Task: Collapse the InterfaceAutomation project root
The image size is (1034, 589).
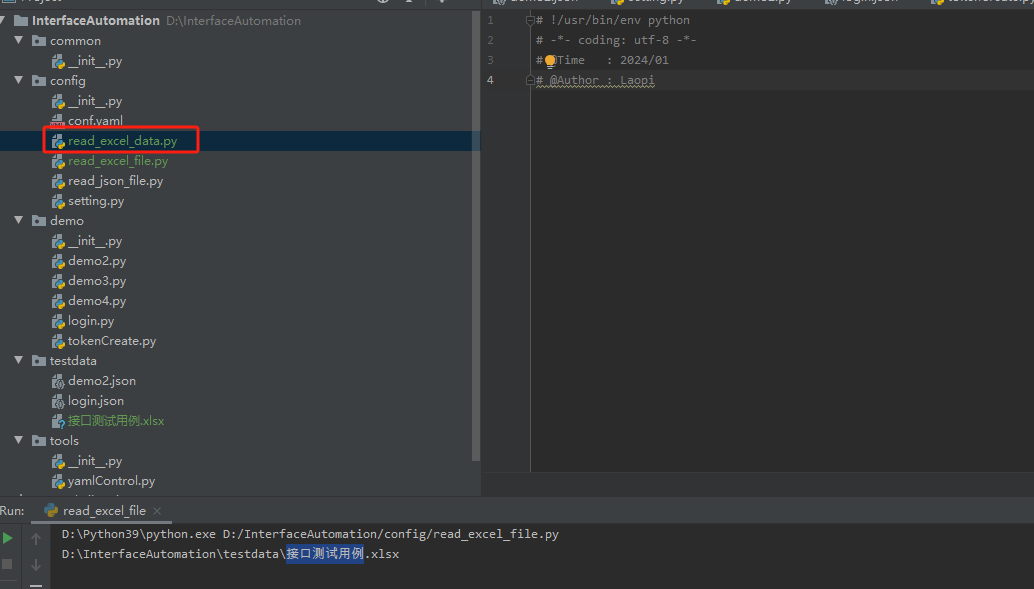Action: [x=6, y=20]
